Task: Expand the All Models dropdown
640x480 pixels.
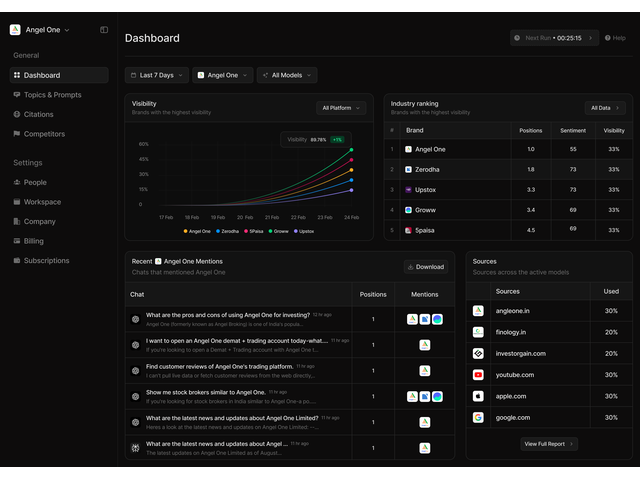Action: [287, 75]
